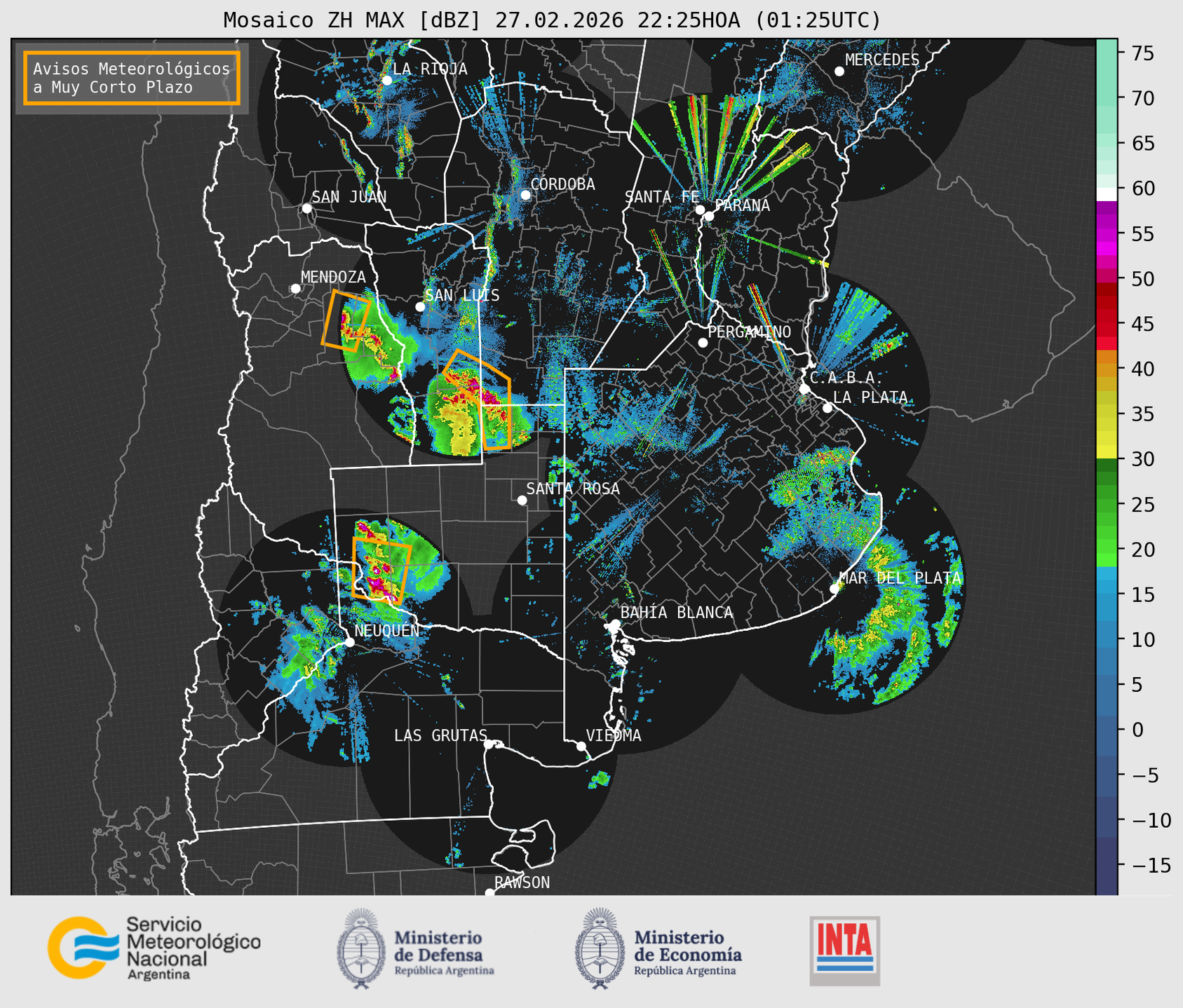Viewport: 1183px width, 1008px height.
Task: Click the LA RIOJA city marker
Action: point(387,81)
